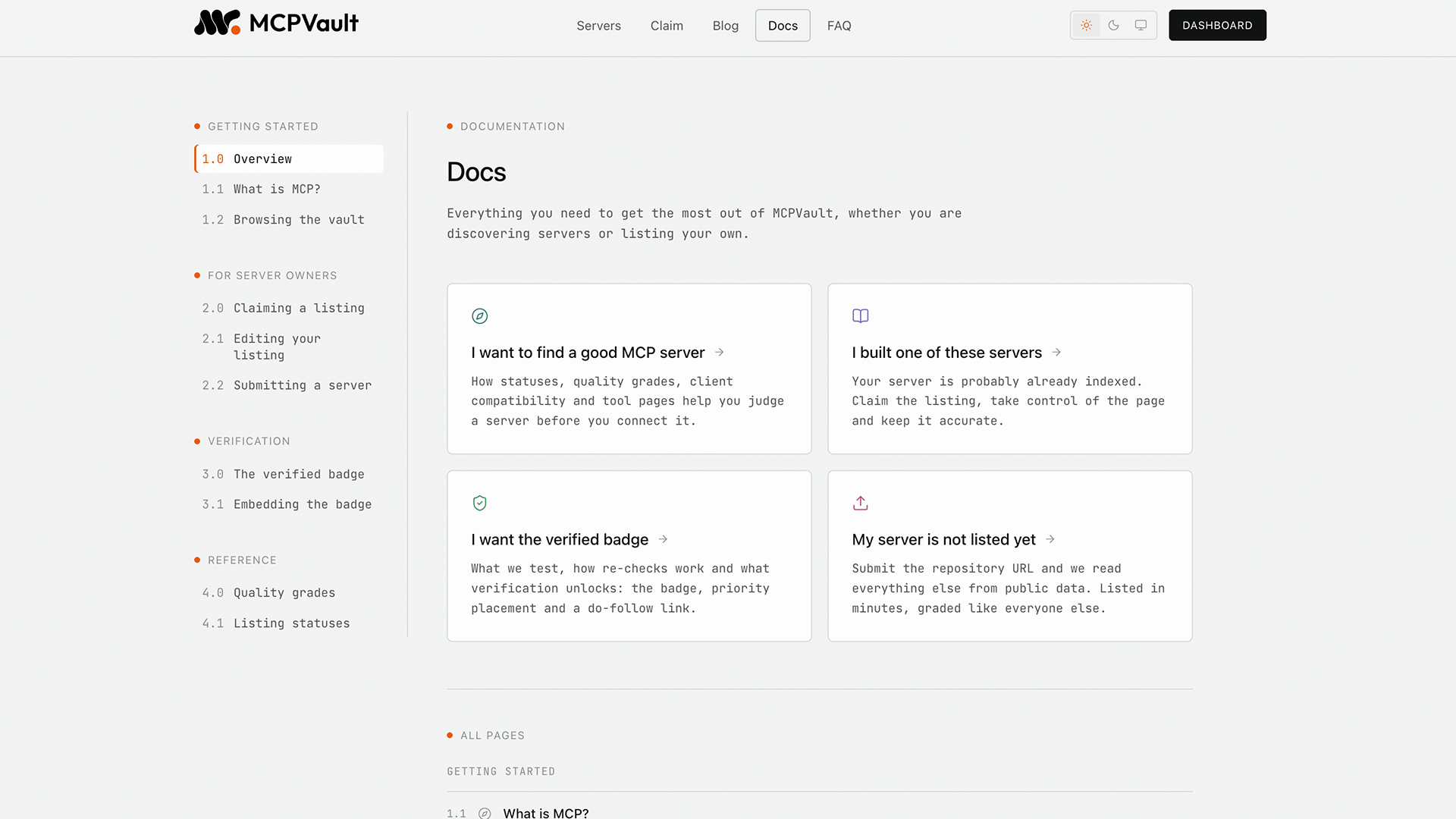Open 'My server is not listed yet'

pos(1009,556)
